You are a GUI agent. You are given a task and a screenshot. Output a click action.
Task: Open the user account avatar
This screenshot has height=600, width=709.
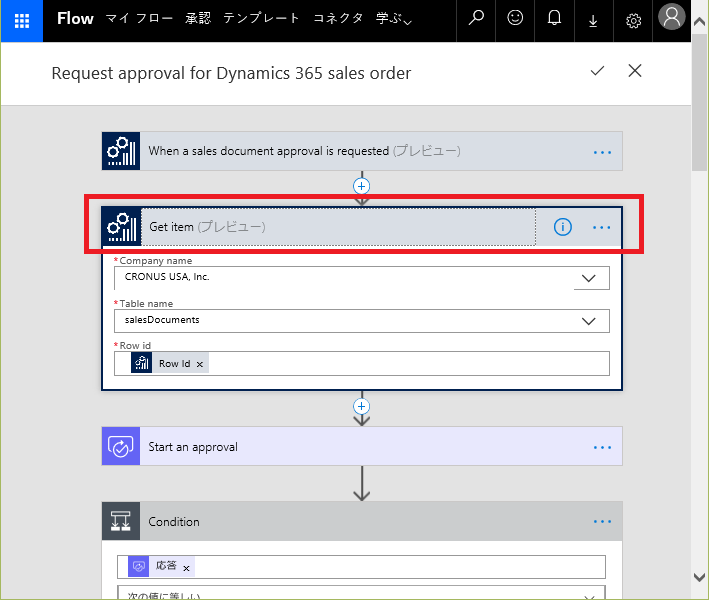pos(671,17)
